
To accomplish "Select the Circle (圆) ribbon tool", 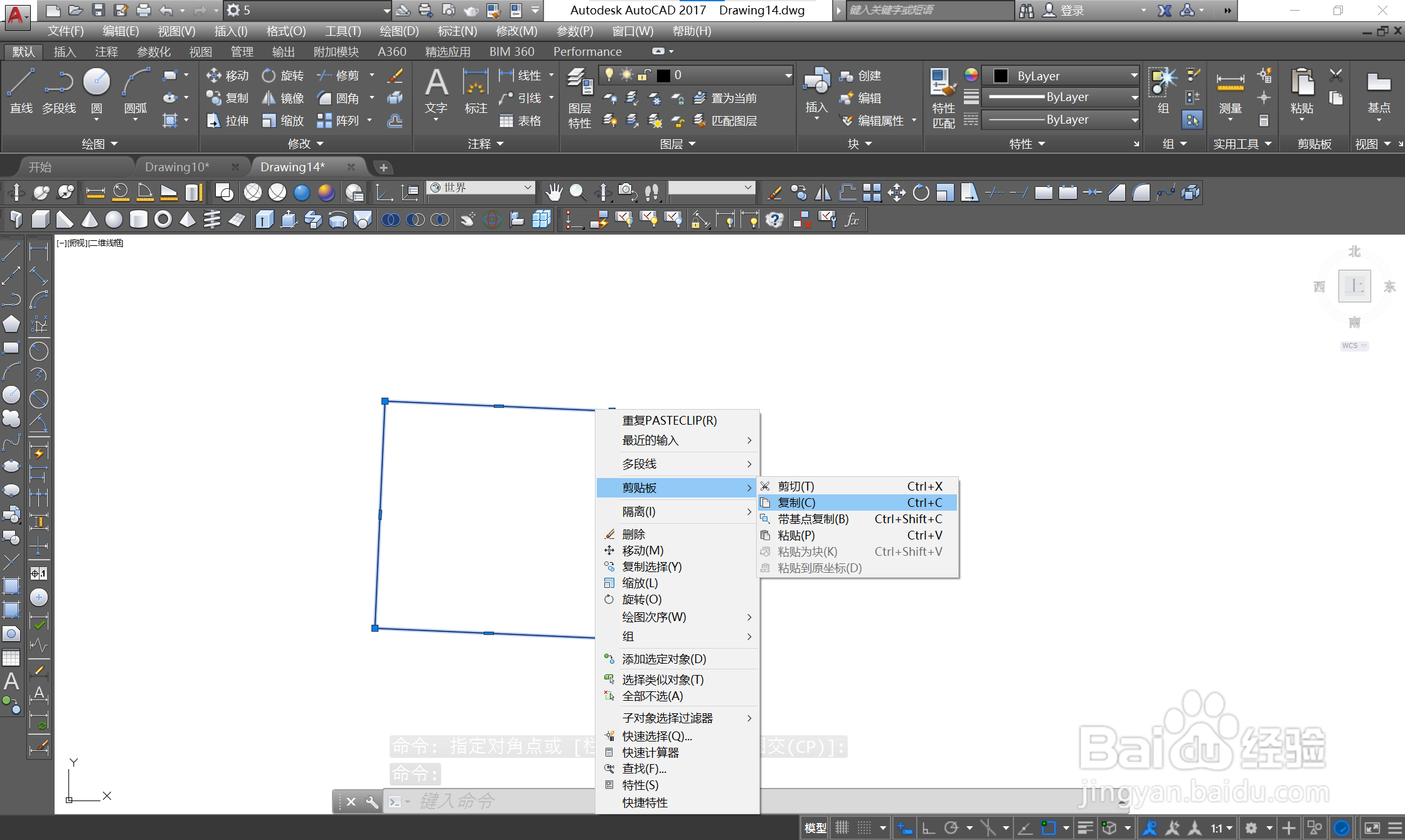I will pyautogui.click(x=97, y=92).
